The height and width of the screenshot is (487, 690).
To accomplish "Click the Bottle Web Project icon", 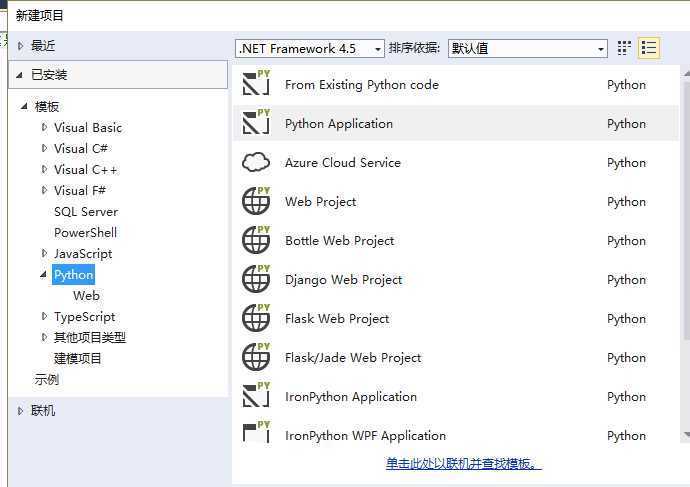I will (x=257, y=240).
